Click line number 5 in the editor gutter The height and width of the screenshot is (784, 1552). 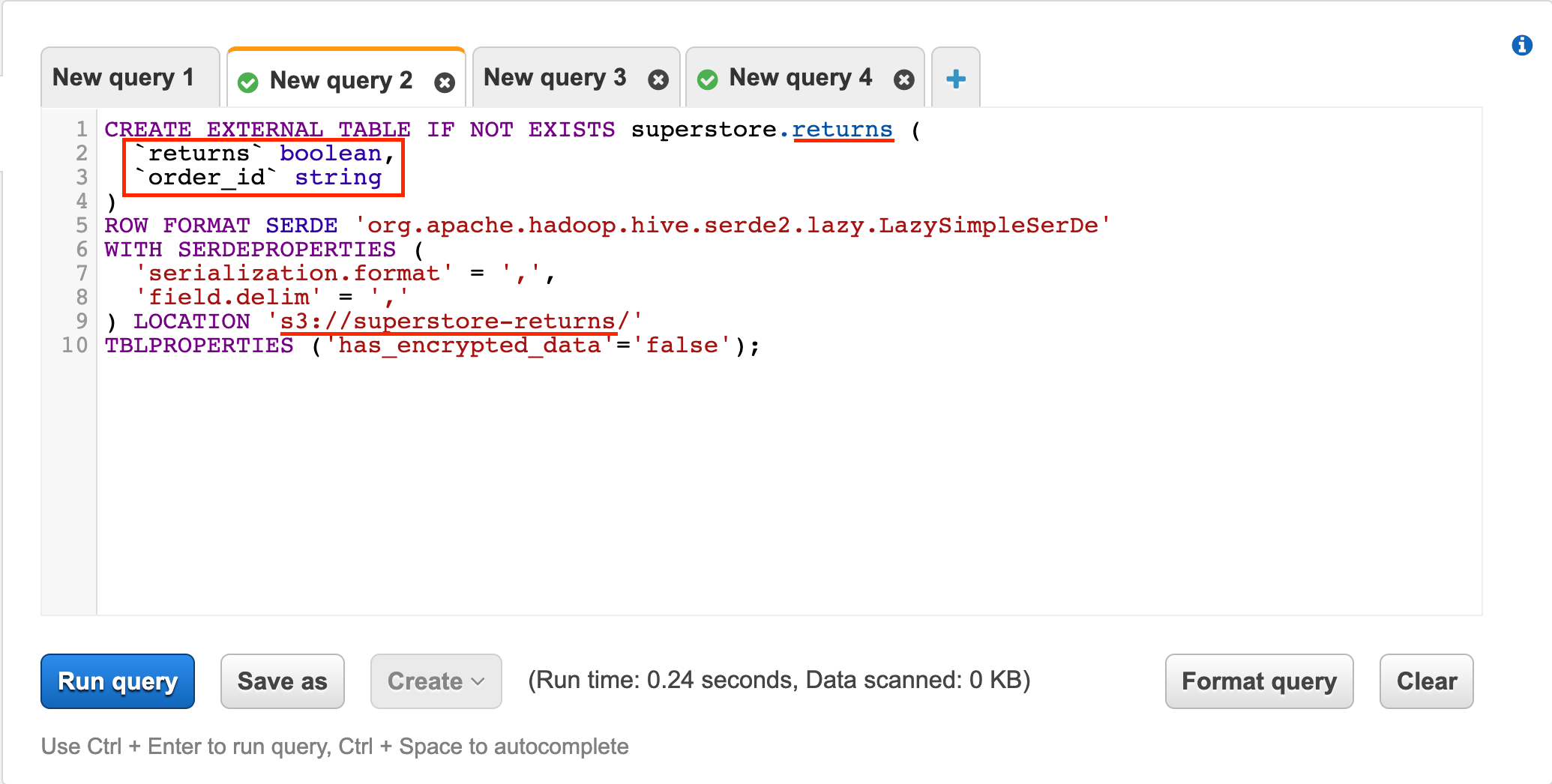80,225
